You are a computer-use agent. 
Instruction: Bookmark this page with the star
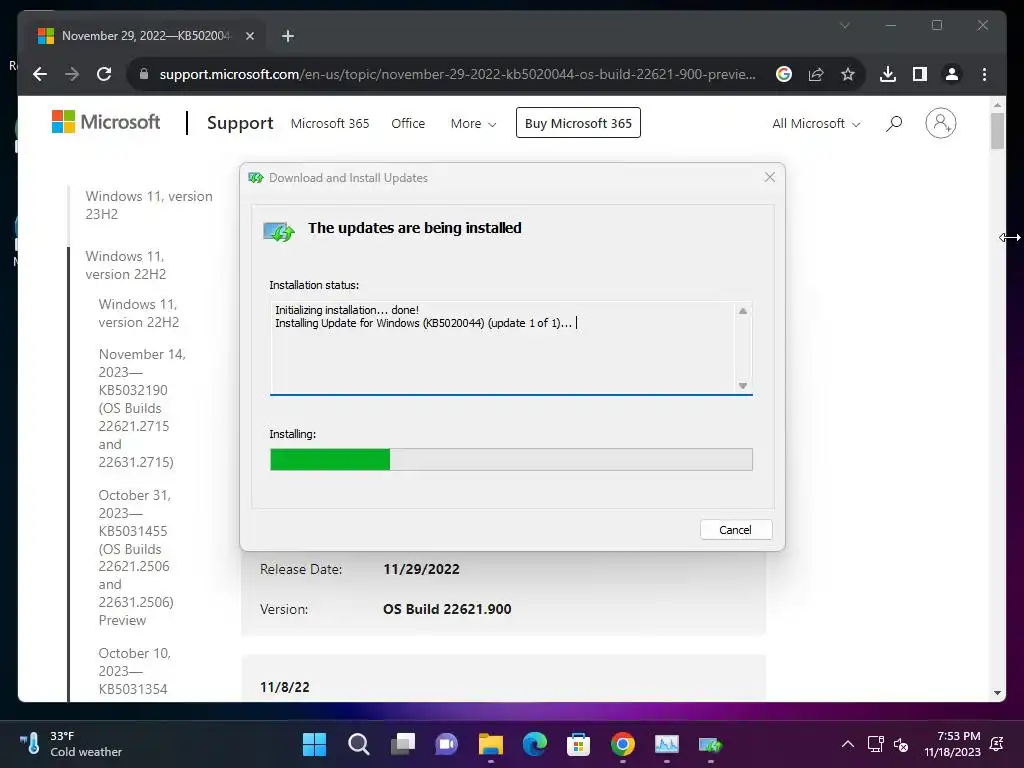pyautogui.click(x=848, y=74)
